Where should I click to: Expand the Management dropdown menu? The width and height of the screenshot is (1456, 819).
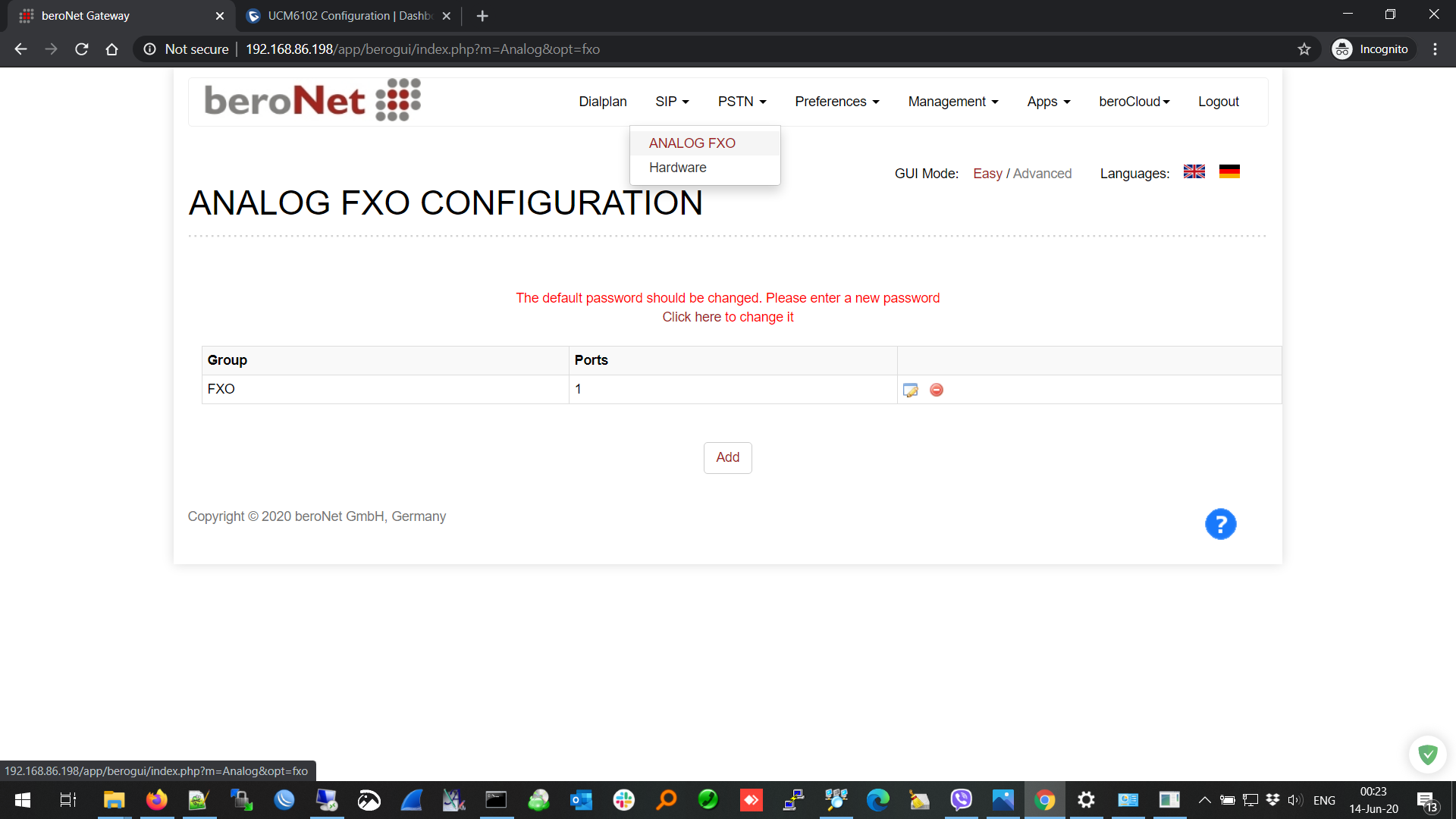point(952,102)
